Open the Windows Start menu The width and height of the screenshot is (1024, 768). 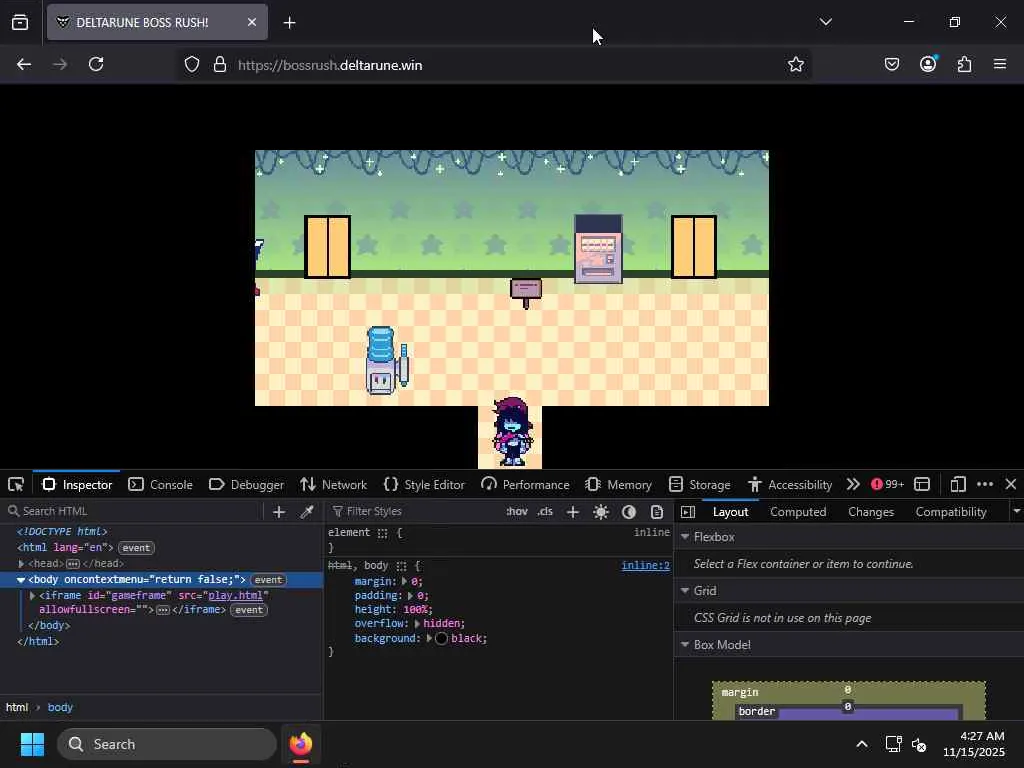[32, 744]
